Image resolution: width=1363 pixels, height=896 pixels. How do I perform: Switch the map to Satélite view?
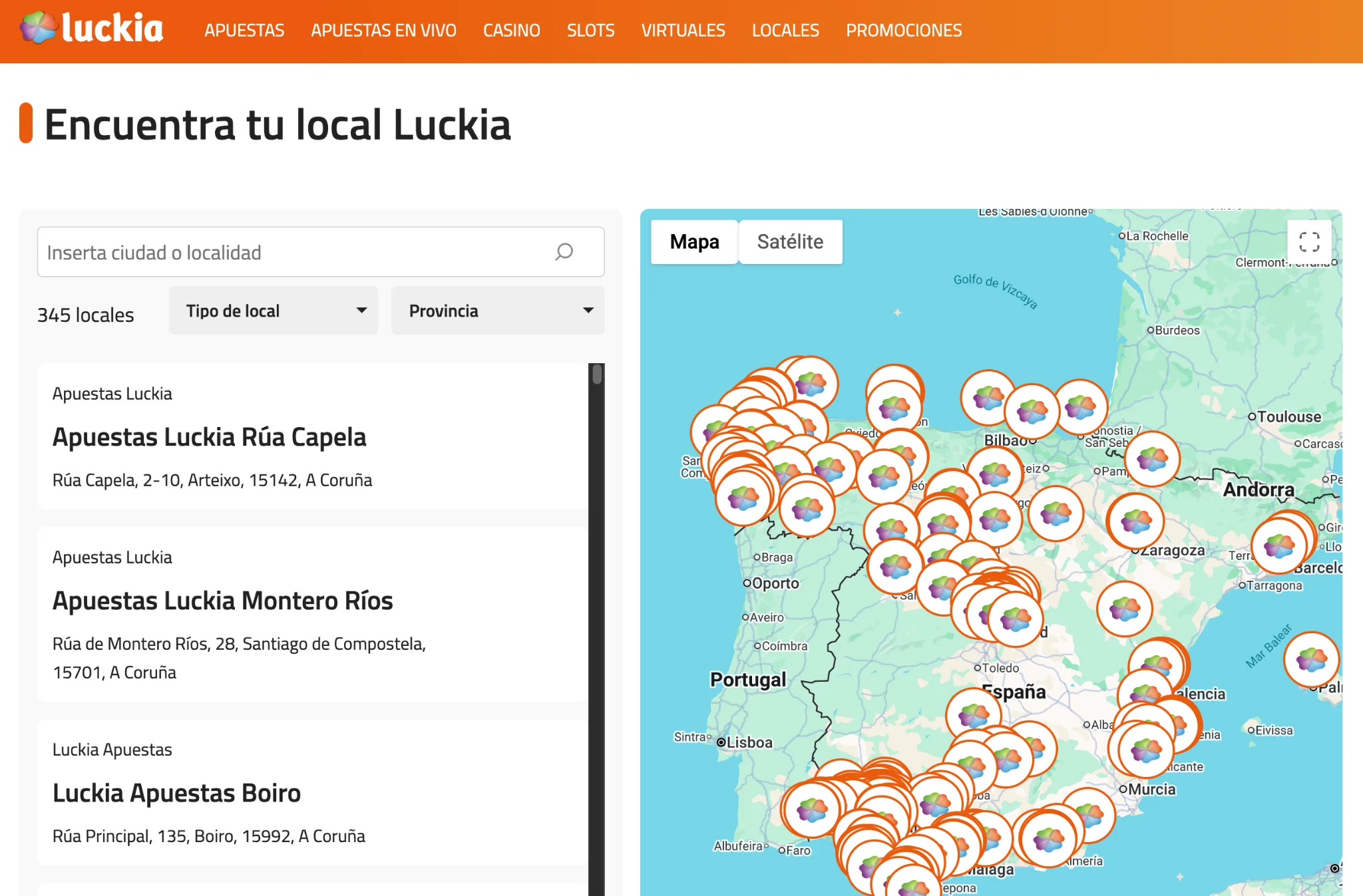point(791,241)
